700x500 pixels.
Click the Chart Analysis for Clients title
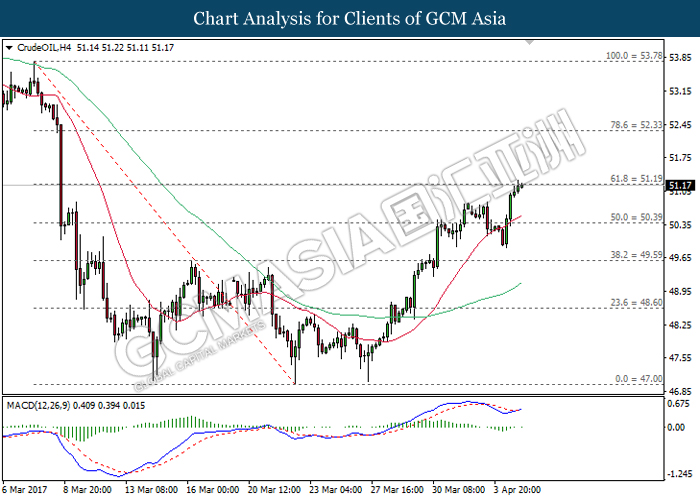pyautogui.click(x=350, y=19)
